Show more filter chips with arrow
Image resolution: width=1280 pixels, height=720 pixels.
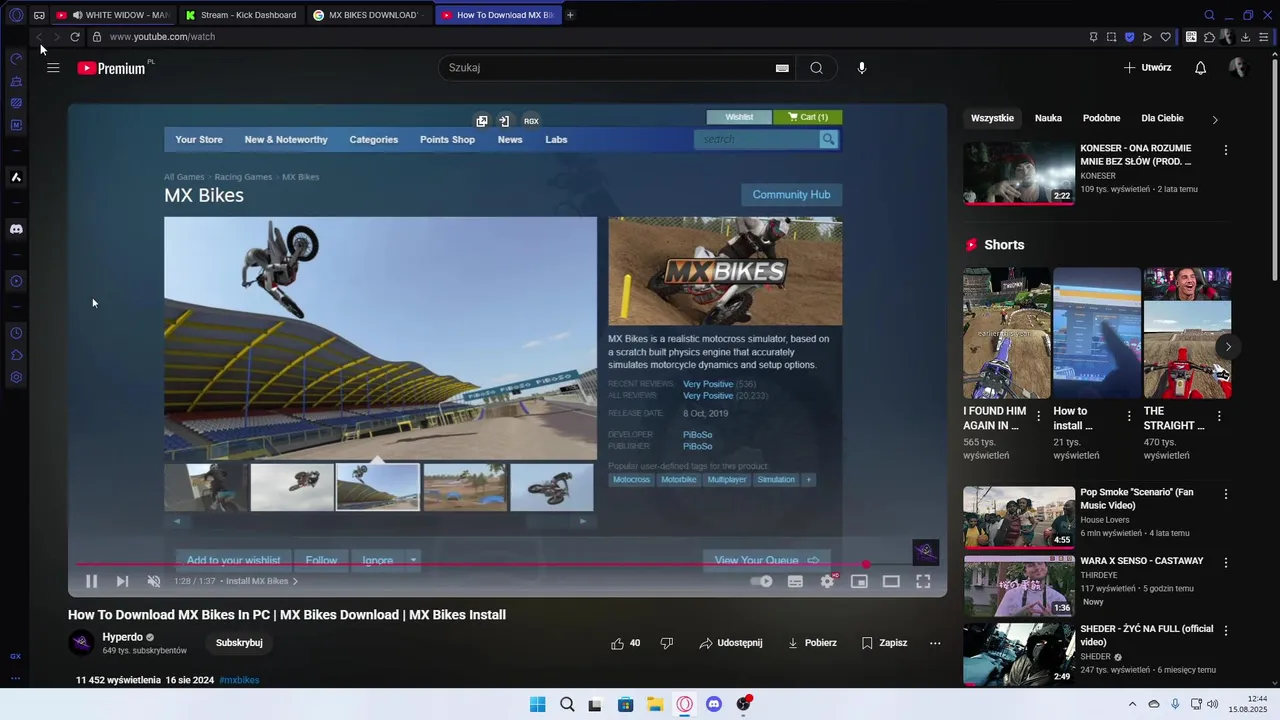point(1215,119)
